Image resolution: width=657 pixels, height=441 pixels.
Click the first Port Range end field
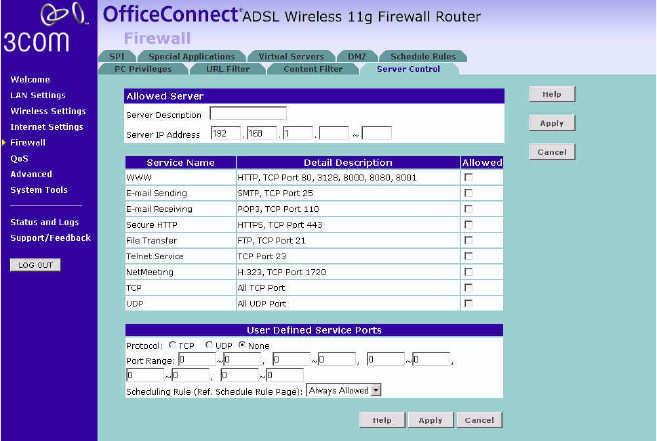242,359
